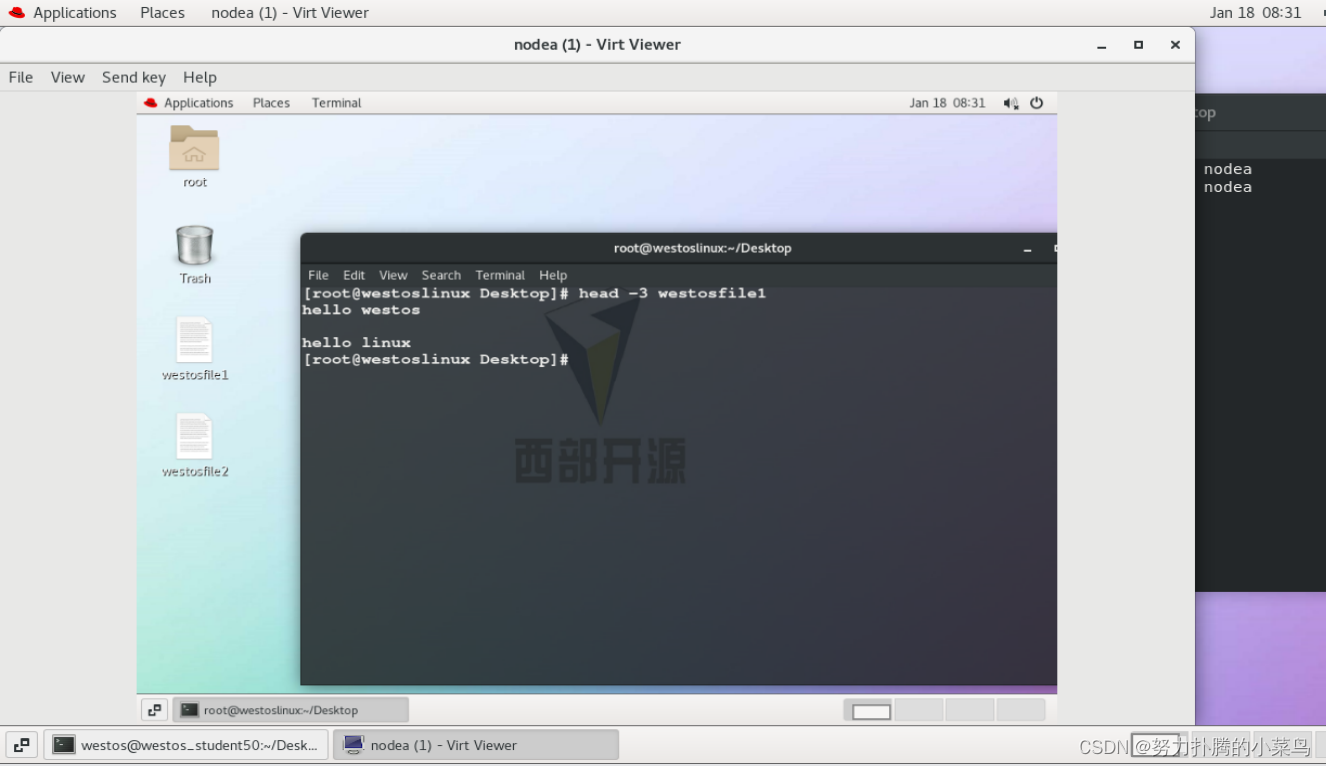Click 'hello linux' output line
Image resolution: width=1326 pixels, height=766 pixels.
click(356, 343)
